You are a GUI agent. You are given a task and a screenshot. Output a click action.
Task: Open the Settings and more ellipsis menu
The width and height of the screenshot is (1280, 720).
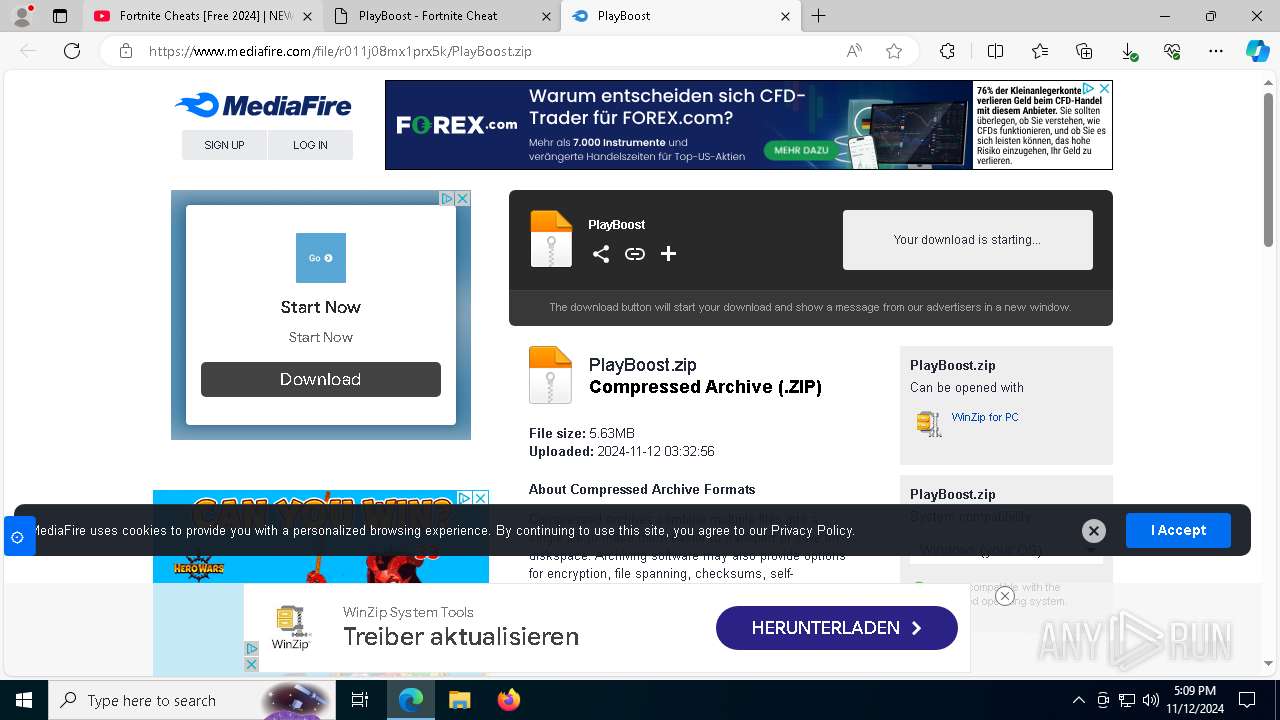1216,51
